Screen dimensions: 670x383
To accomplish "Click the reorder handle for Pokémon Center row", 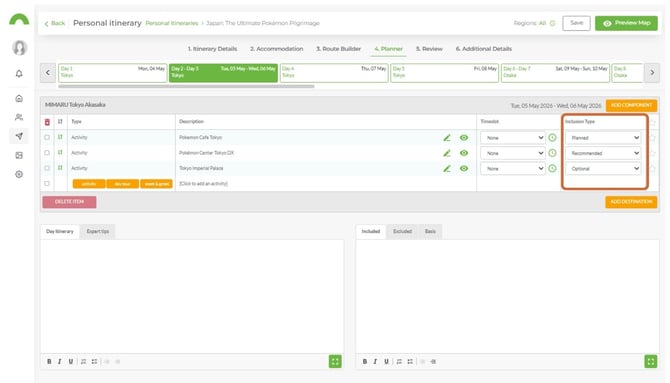I will pos(60,153).
